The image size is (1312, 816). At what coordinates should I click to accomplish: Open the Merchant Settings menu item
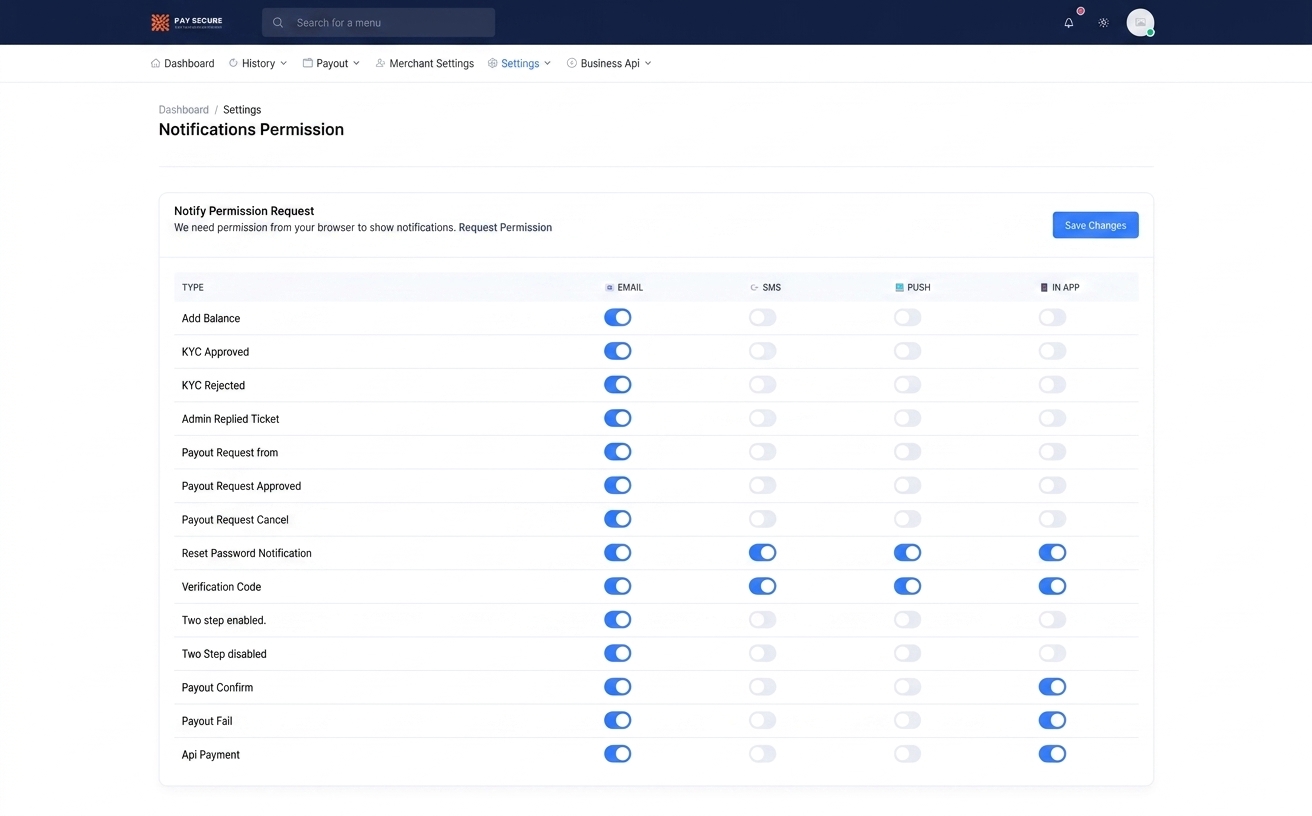click(425, 63)
